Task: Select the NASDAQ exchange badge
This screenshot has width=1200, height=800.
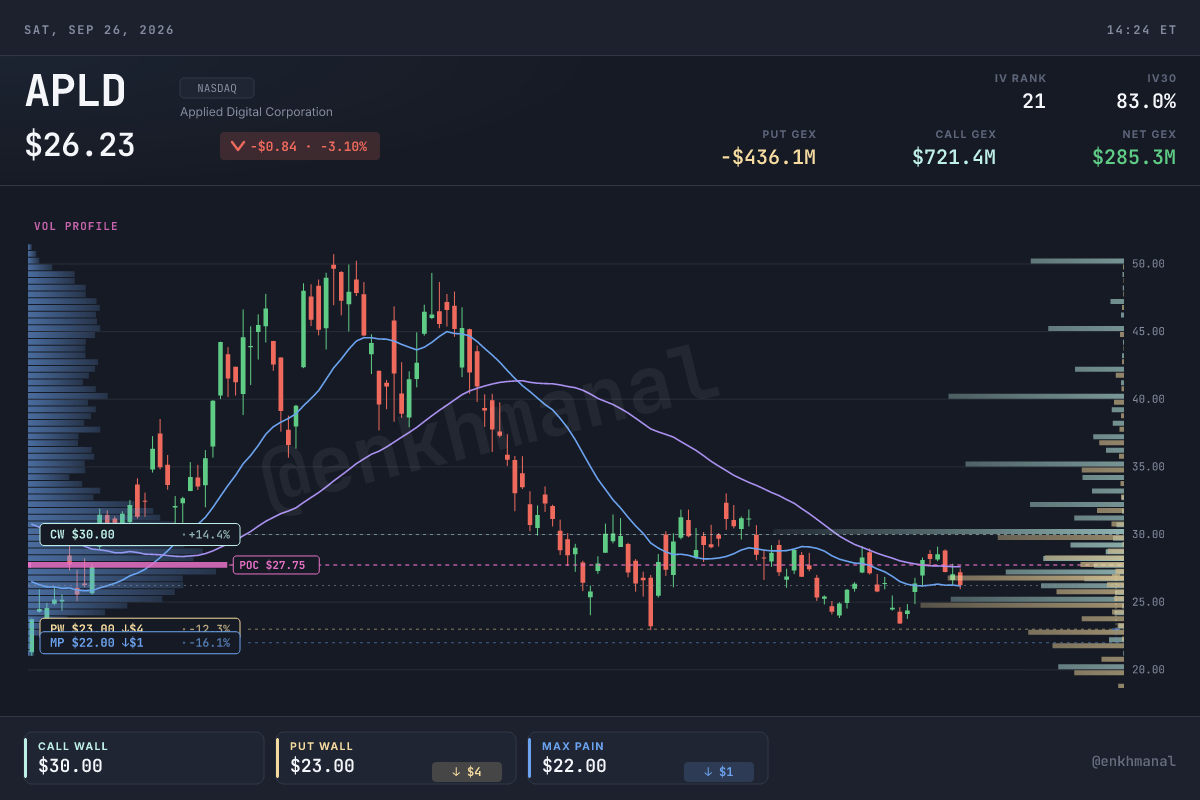Action: pyautogui.click(x=217, y=88)
